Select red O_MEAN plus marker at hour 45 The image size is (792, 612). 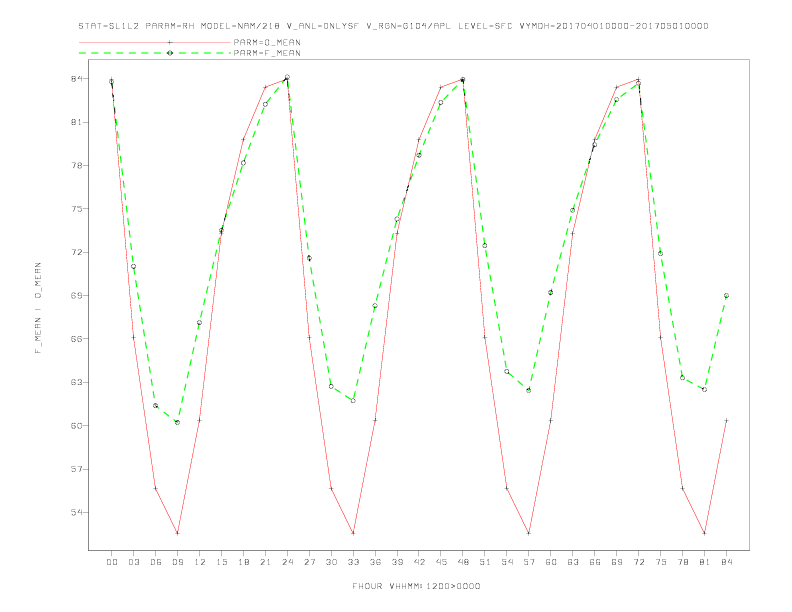441,87
